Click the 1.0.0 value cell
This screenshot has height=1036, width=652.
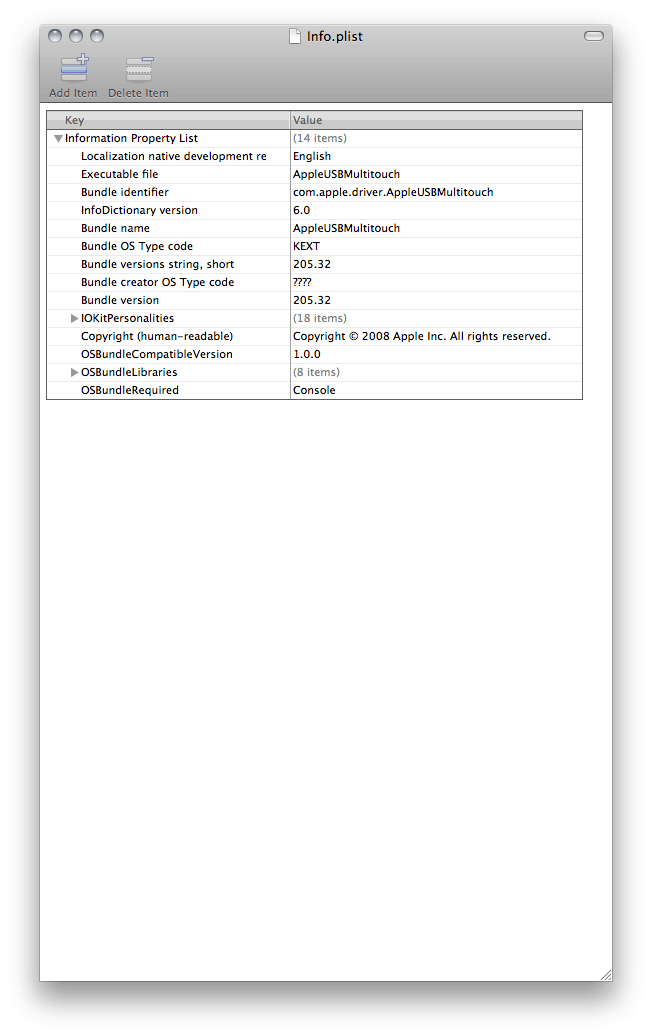coord(437,354)
